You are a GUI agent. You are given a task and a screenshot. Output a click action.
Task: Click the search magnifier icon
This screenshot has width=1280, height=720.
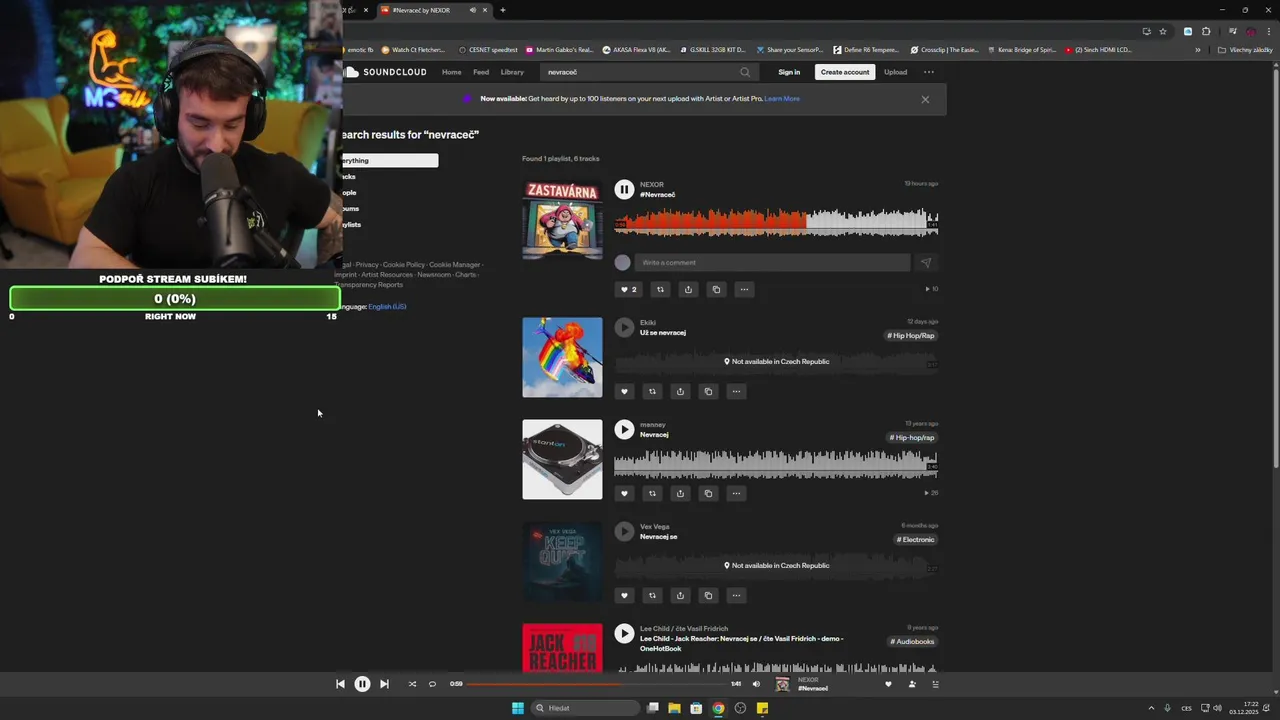(745, 72)
